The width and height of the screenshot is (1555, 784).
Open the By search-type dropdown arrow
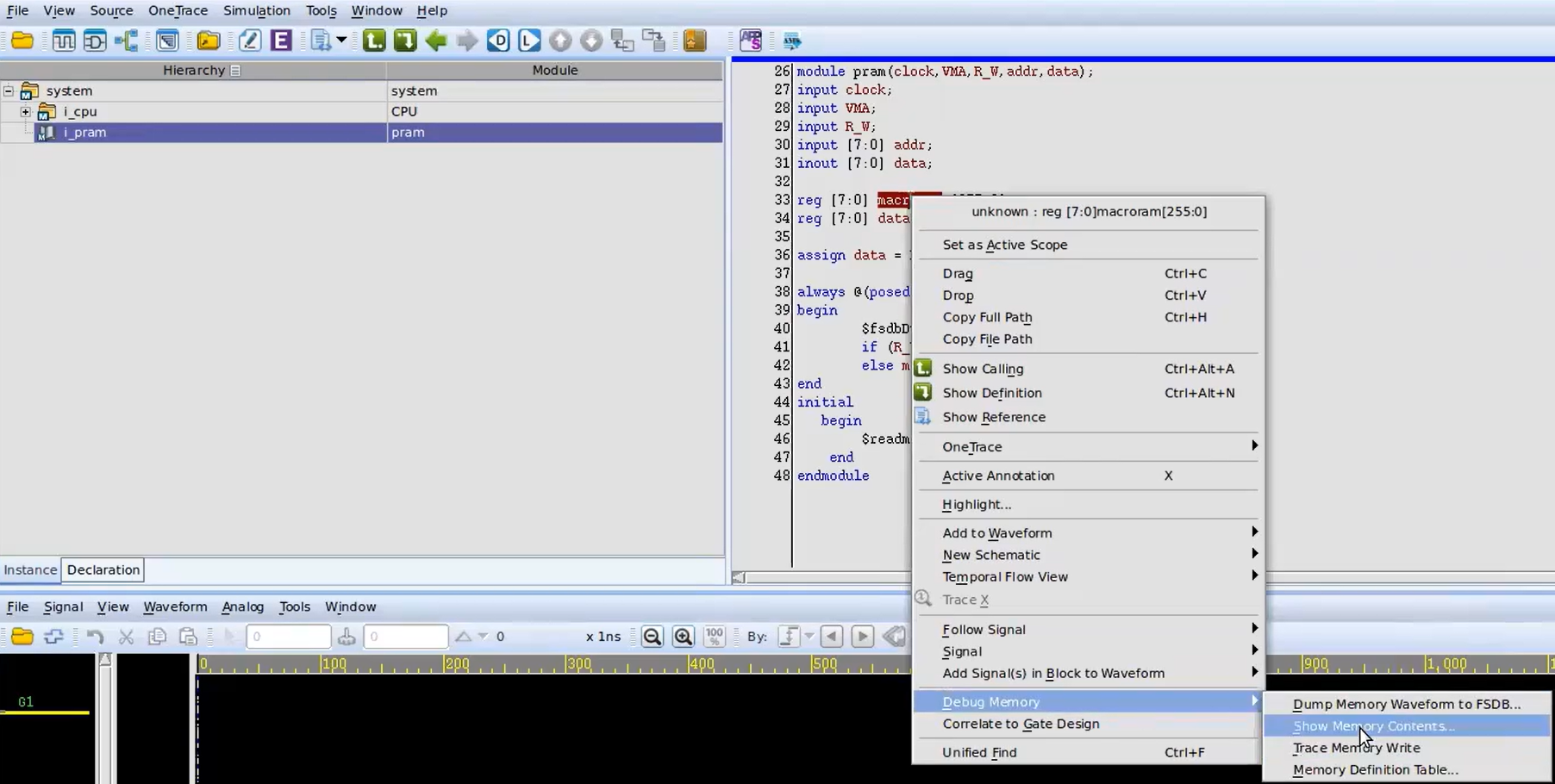point(809,637)
